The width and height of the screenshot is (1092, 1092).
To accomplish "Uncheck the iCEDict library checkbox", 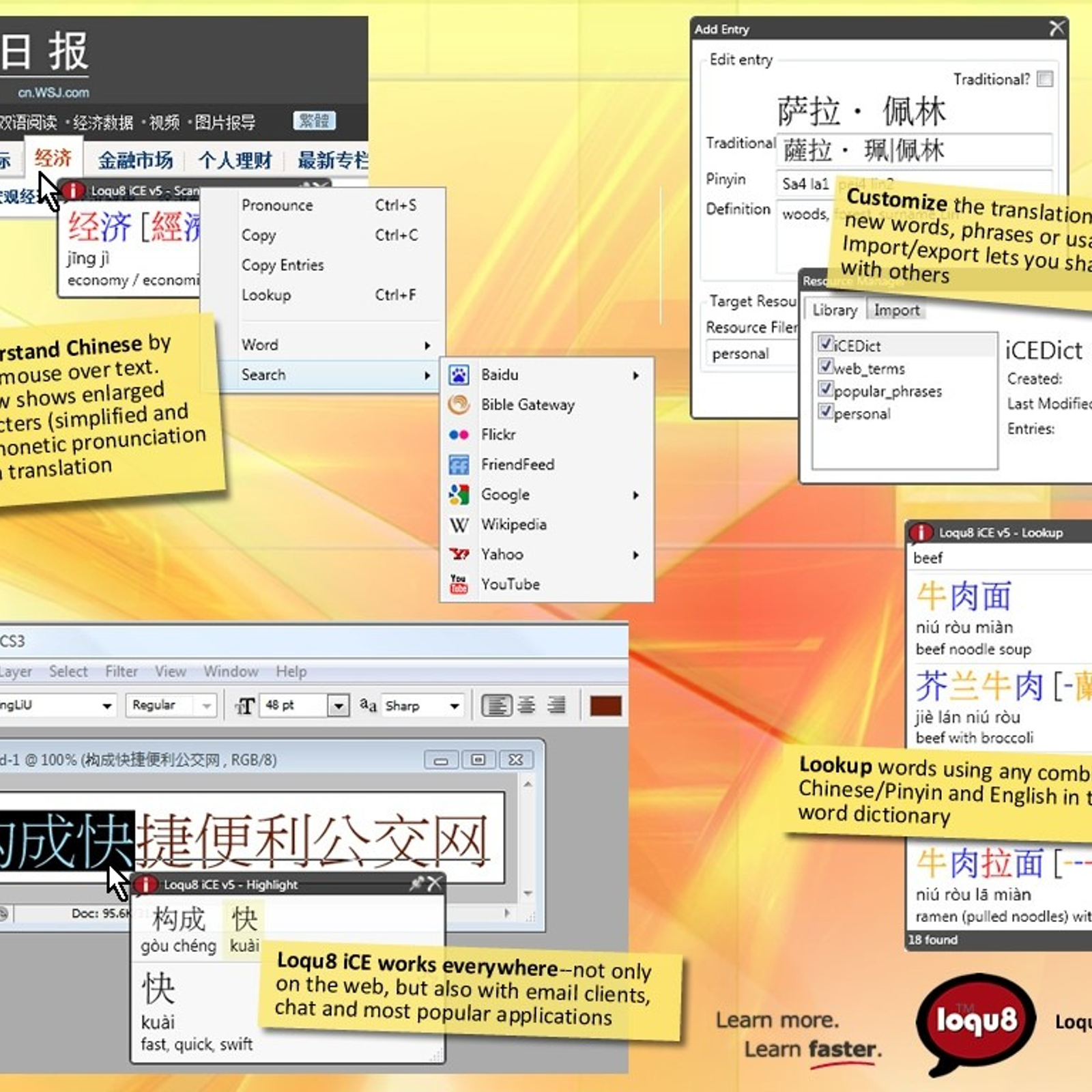I will click(x=826, y=343).
